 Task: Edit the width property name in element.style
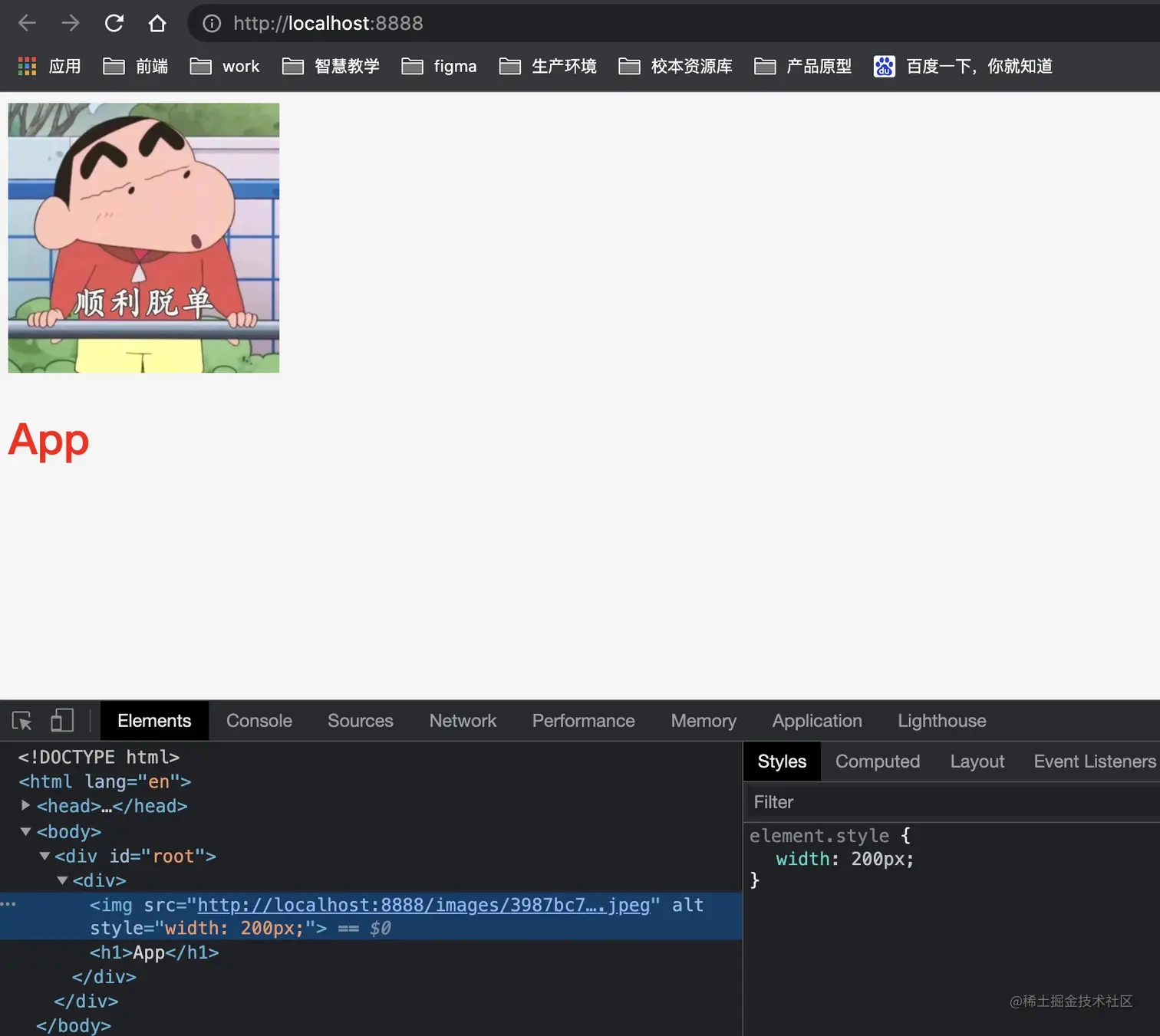[x=803, y=859]
